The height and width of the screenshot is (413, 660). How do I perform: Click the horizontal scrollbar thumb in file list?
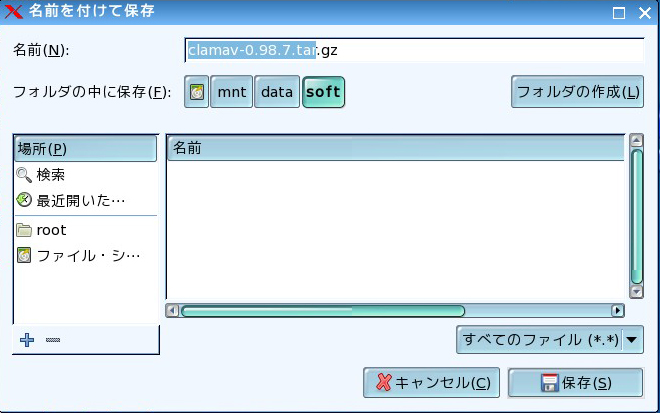point(322,311)
